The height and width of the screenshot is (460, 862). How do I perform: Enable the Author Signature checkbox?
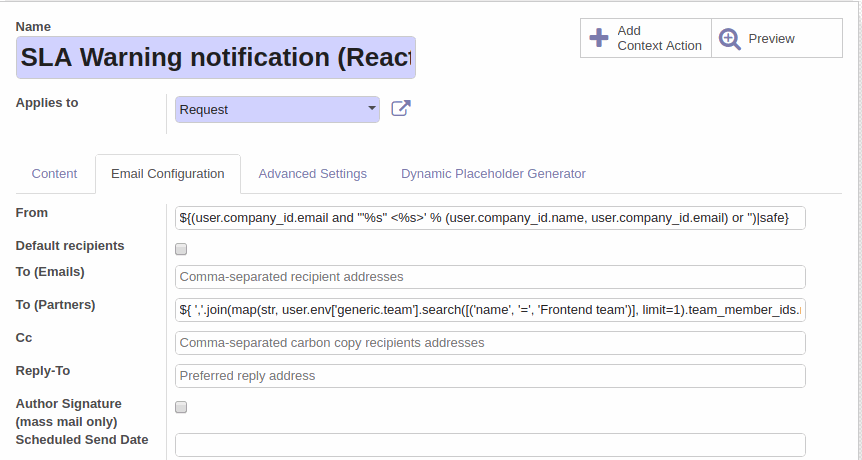[181, 407]
